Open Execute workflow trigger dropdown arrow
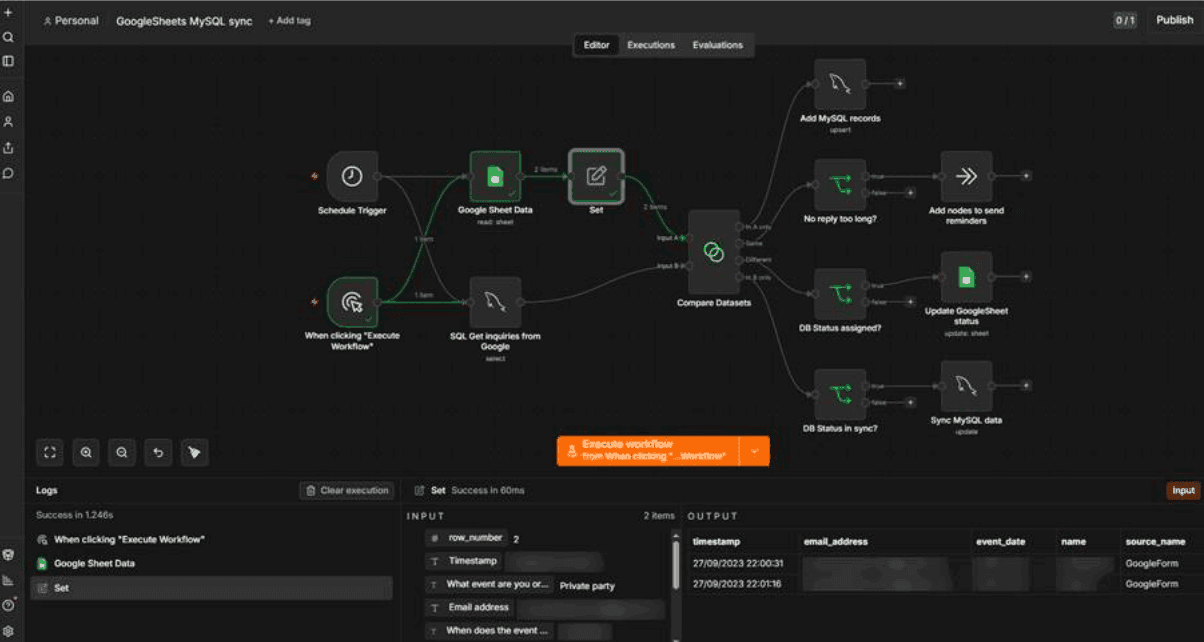 pos(754,451)
